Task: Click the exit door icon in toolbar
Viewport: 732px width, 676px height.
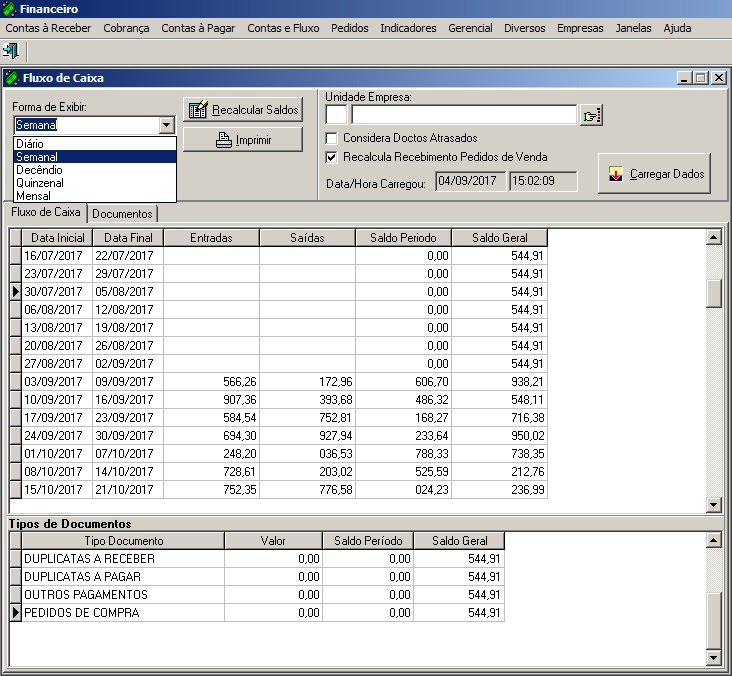Action: click(11, 50)
